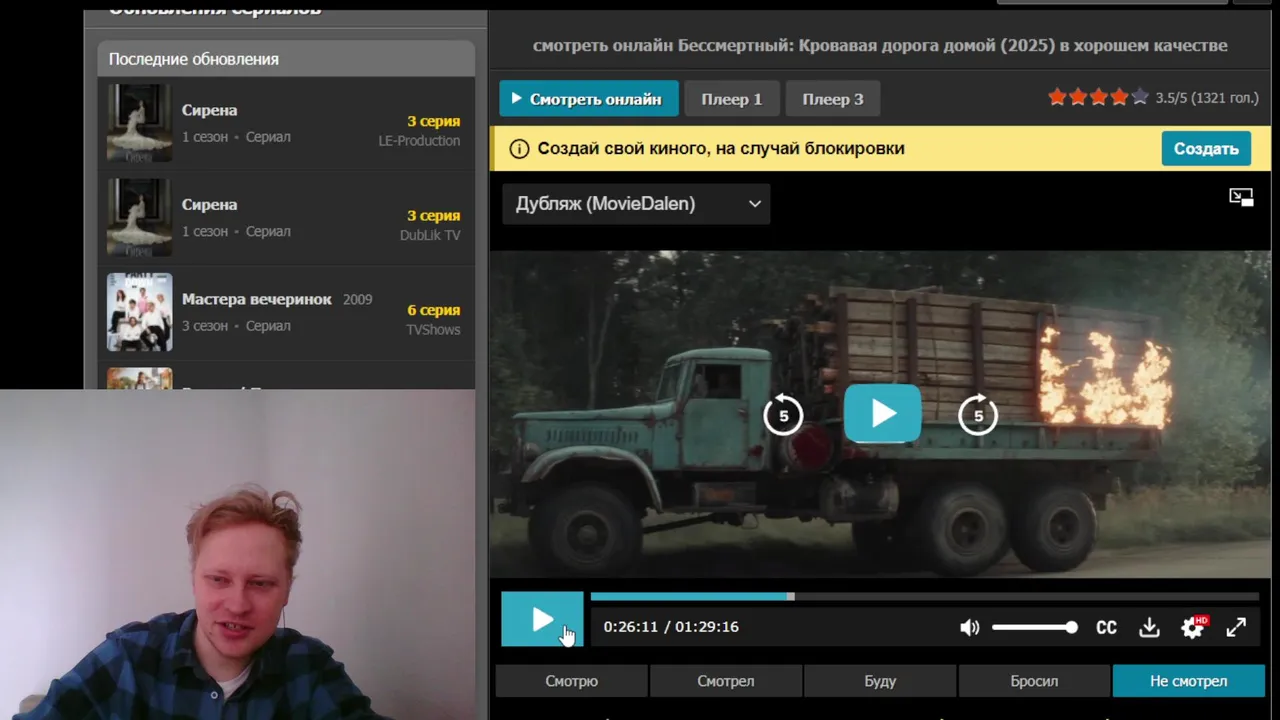Mark the movie as Смотрел
Viewport: 1280px width, 720px height.
coord(726,681)
